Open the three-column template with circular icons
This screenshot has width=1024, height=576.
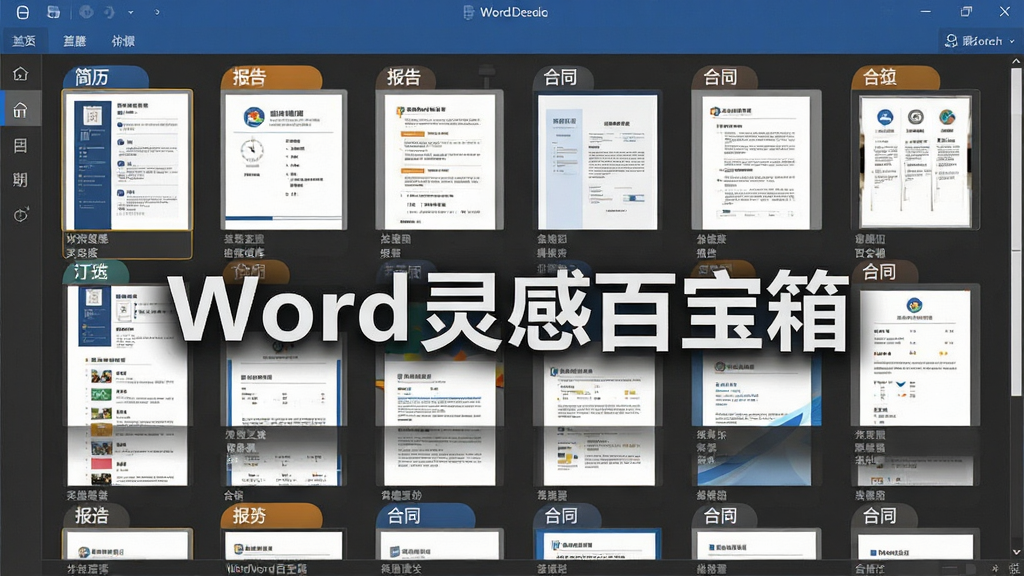click(916, 160)
